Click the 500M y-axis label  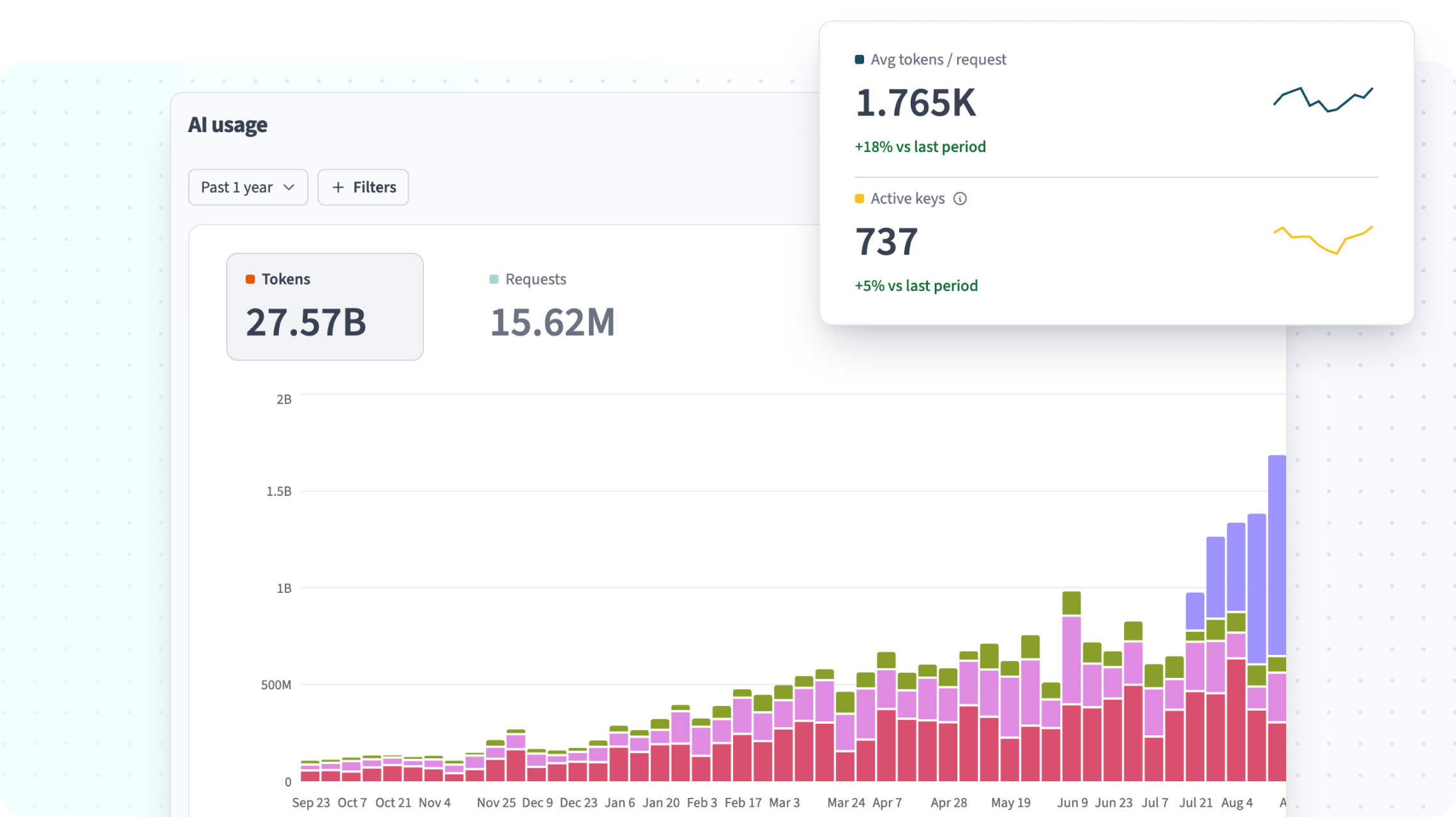click(276, 685)
